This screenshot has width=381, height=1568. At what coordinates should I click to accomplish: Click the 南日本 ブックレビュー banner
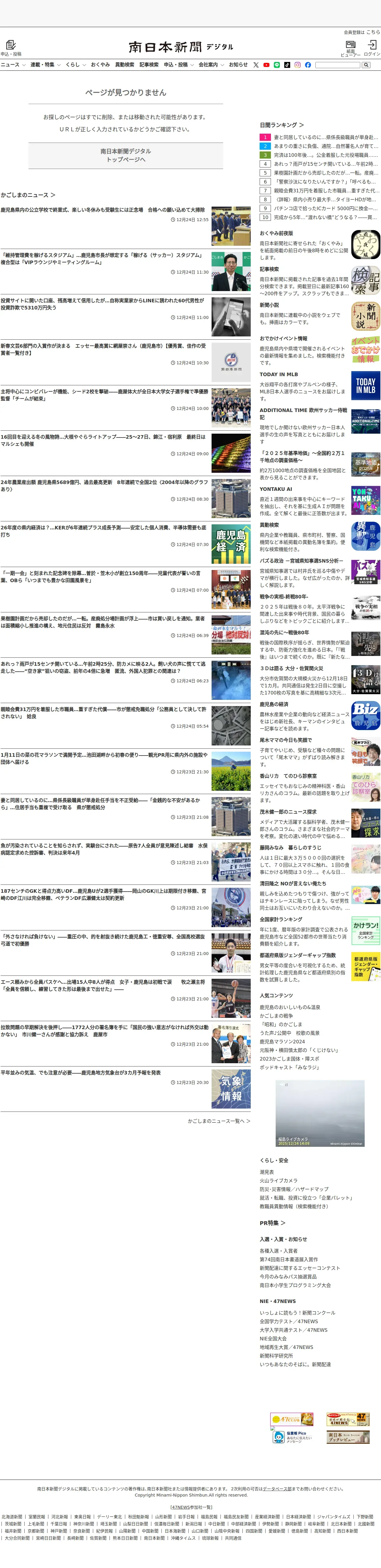coord(348,1437)
